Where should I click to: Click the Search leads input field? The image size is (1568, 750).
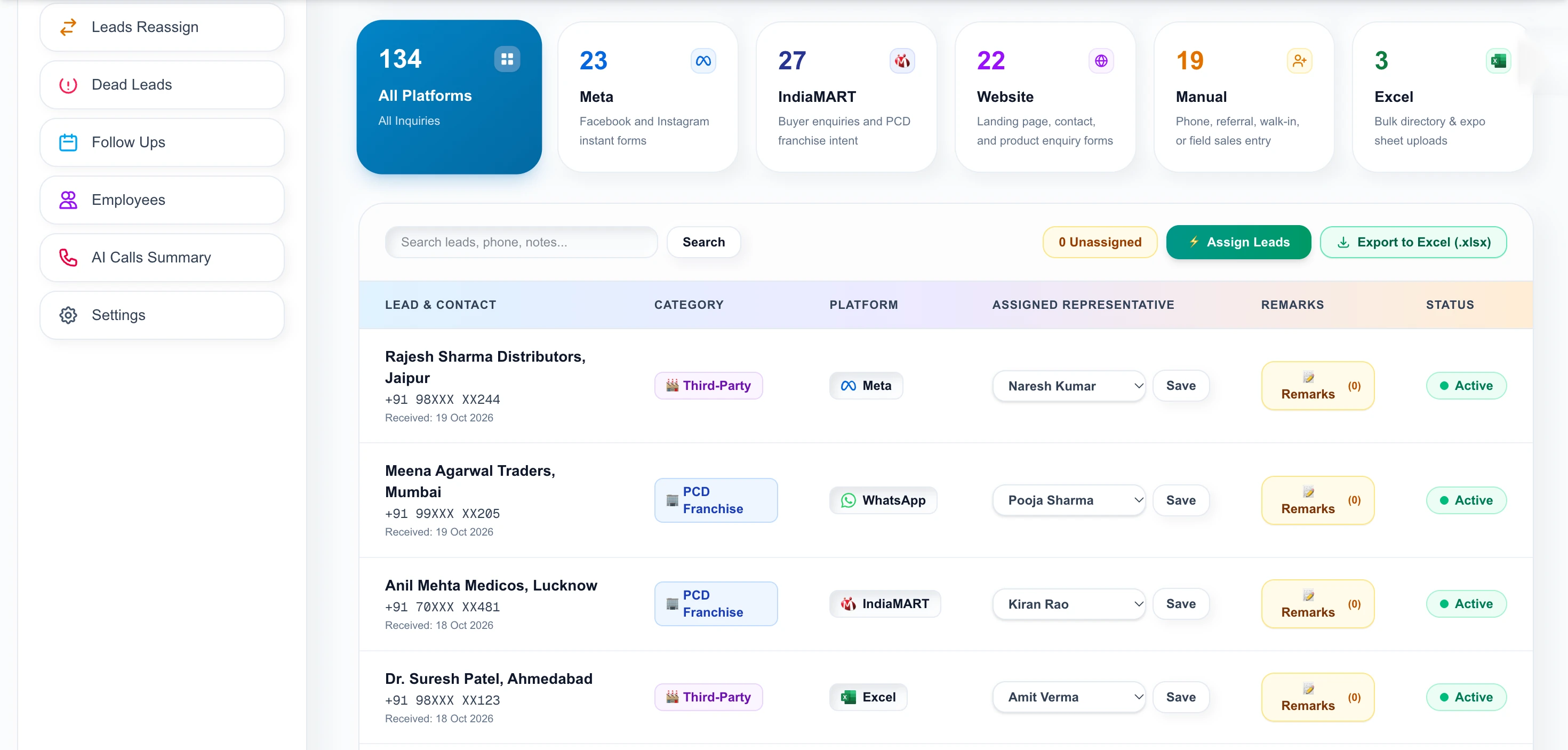pyautogui.click(x=521, y=242)
